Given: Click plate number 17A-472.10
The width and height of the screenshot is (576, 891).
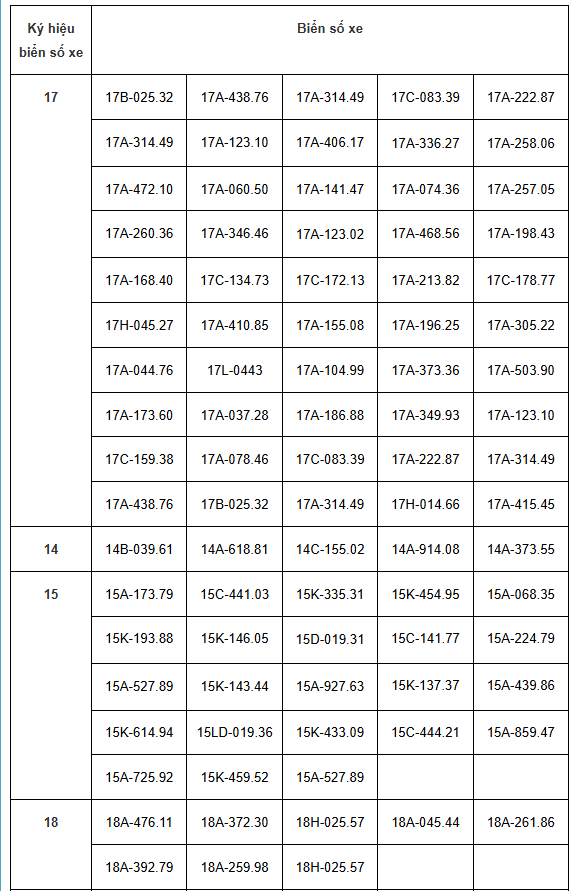Looking at the screenshot, I should tap(139, 189).
